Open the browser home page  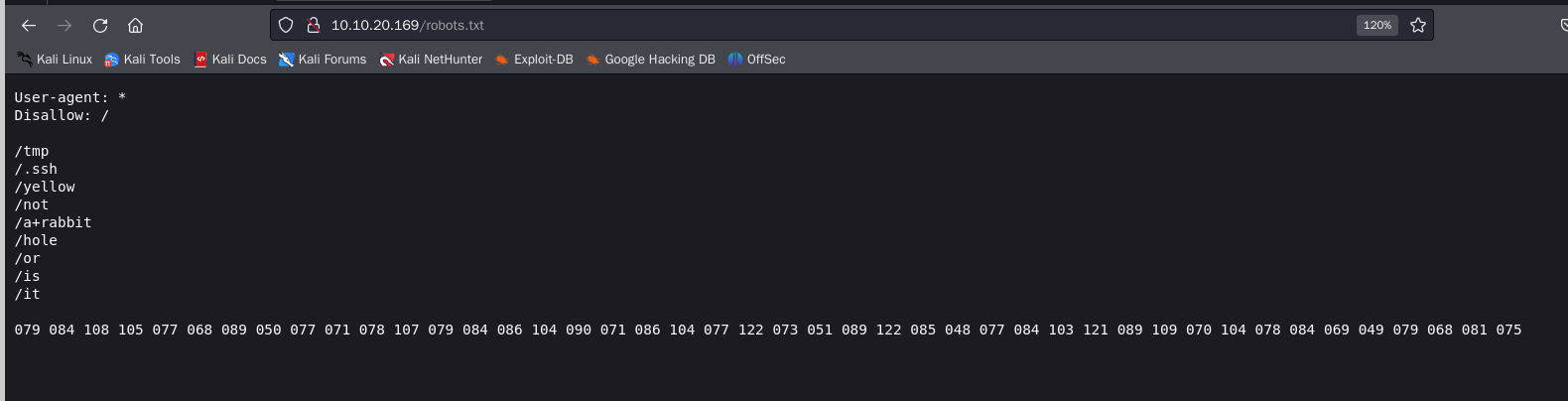[136, 25]
